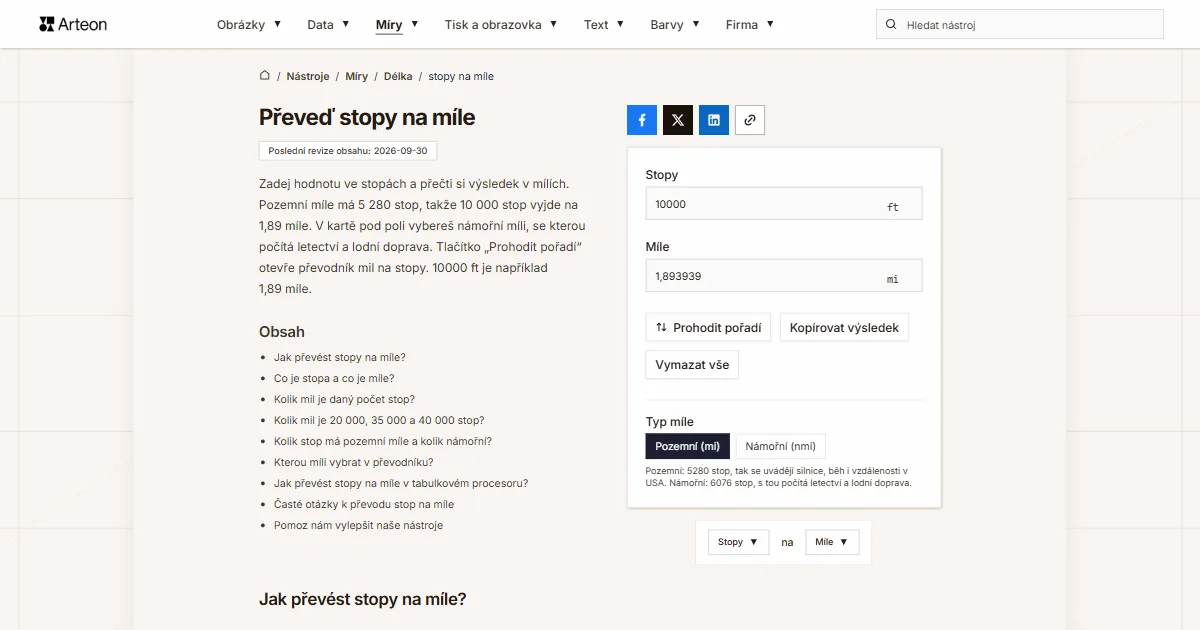Click Vymazat vše button
The height and width of the screenshot is (630, 1200).
pos(692,365)
